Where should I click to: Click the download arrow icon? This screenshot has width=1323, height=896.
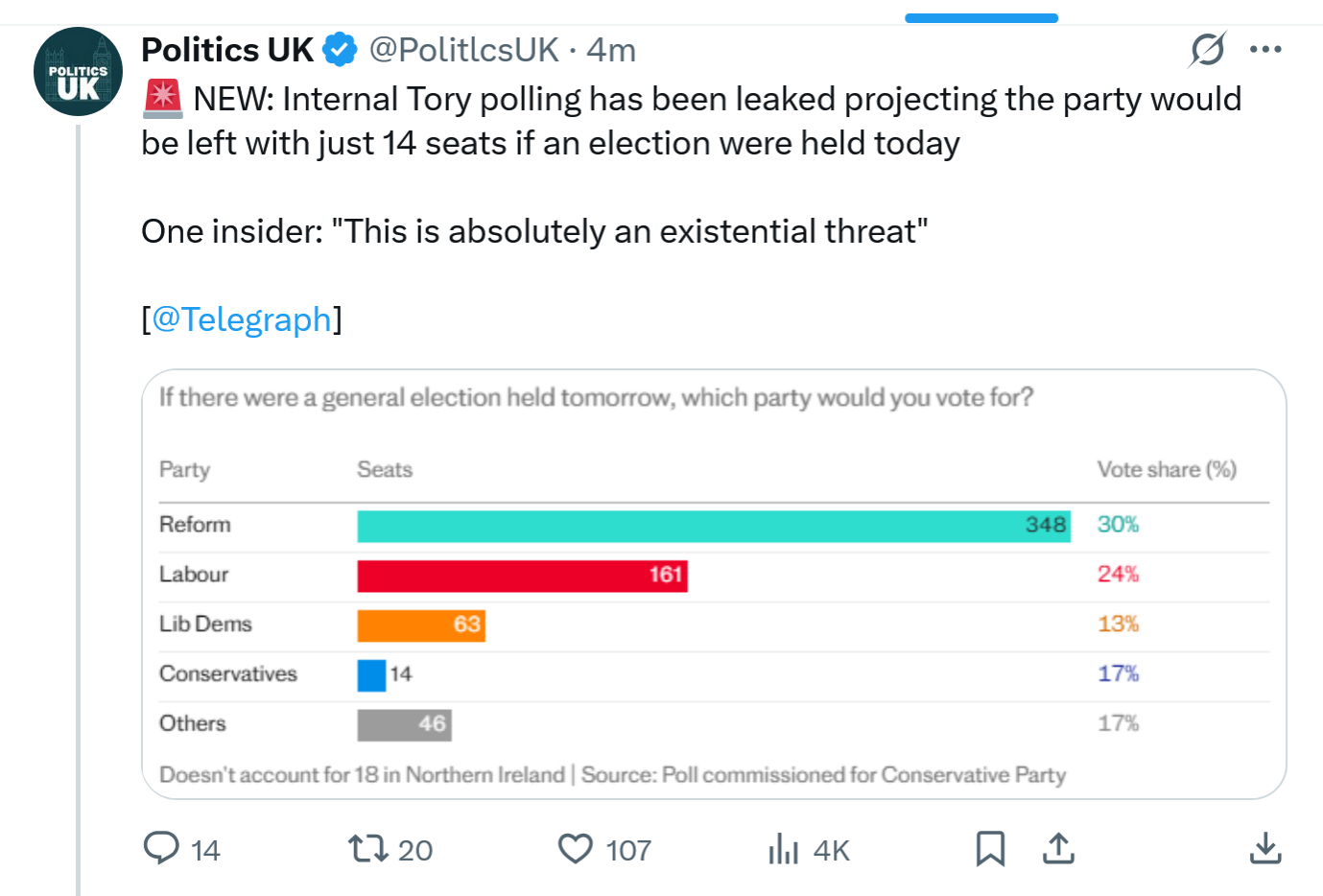1265,848
